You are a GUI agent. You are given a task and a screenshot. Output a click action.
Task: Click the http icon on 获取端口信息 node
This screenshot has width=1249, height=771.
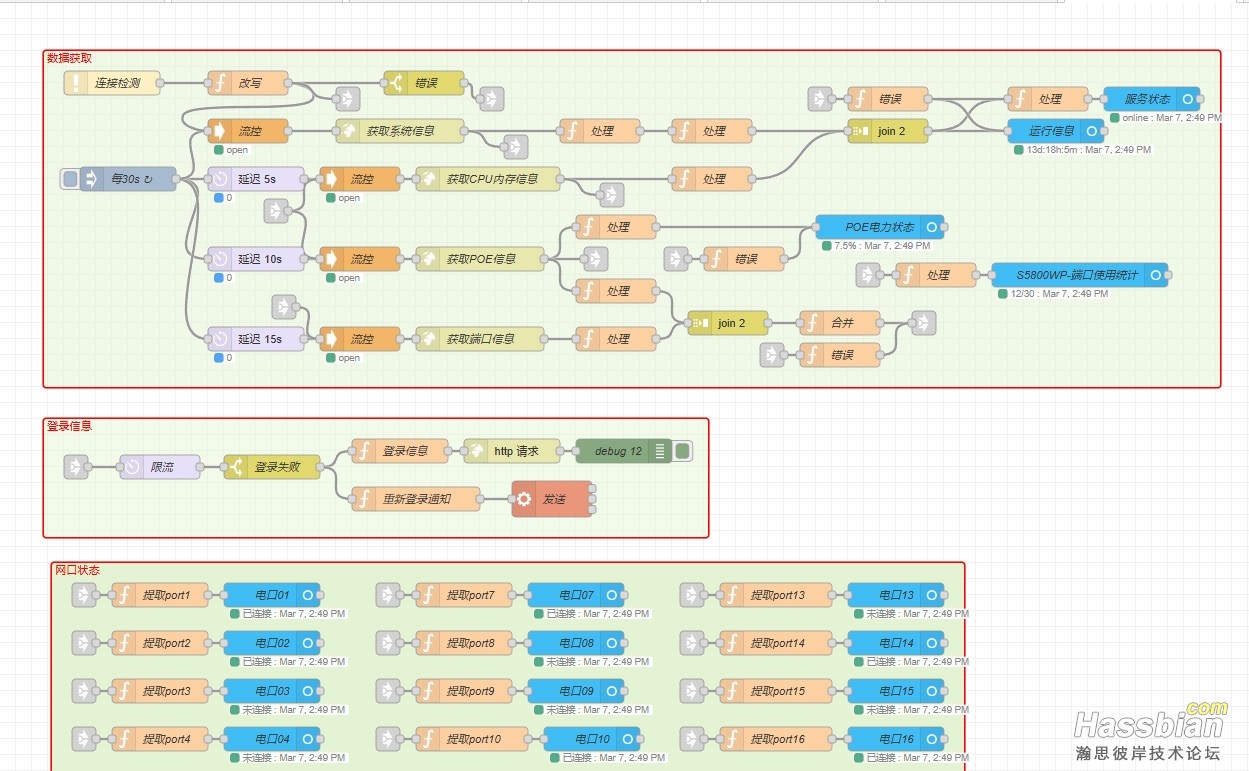(x=428, y=339)
